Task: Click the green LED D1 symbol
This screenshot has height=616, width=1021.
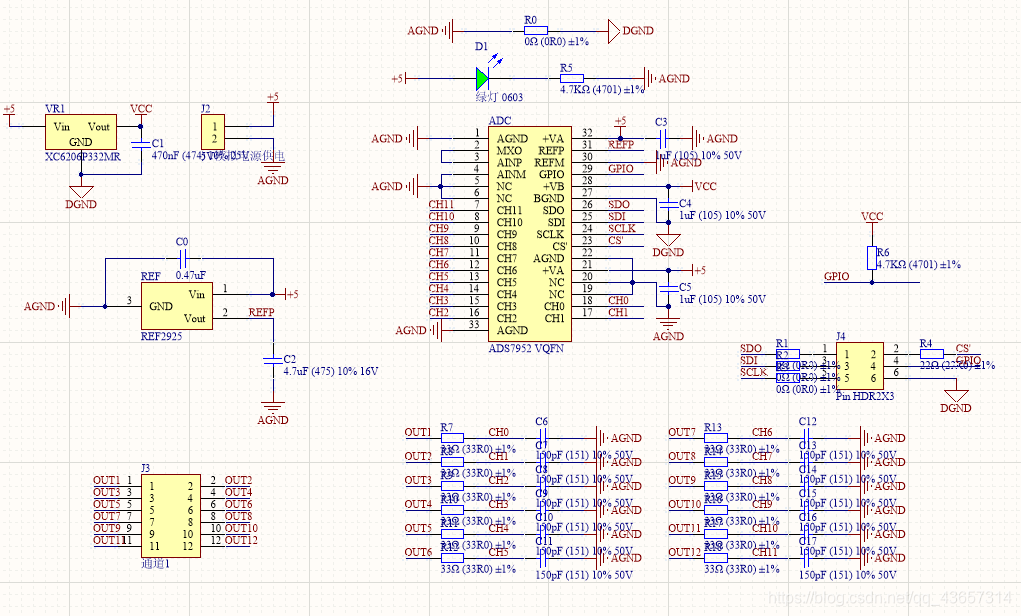Action: 483,79
